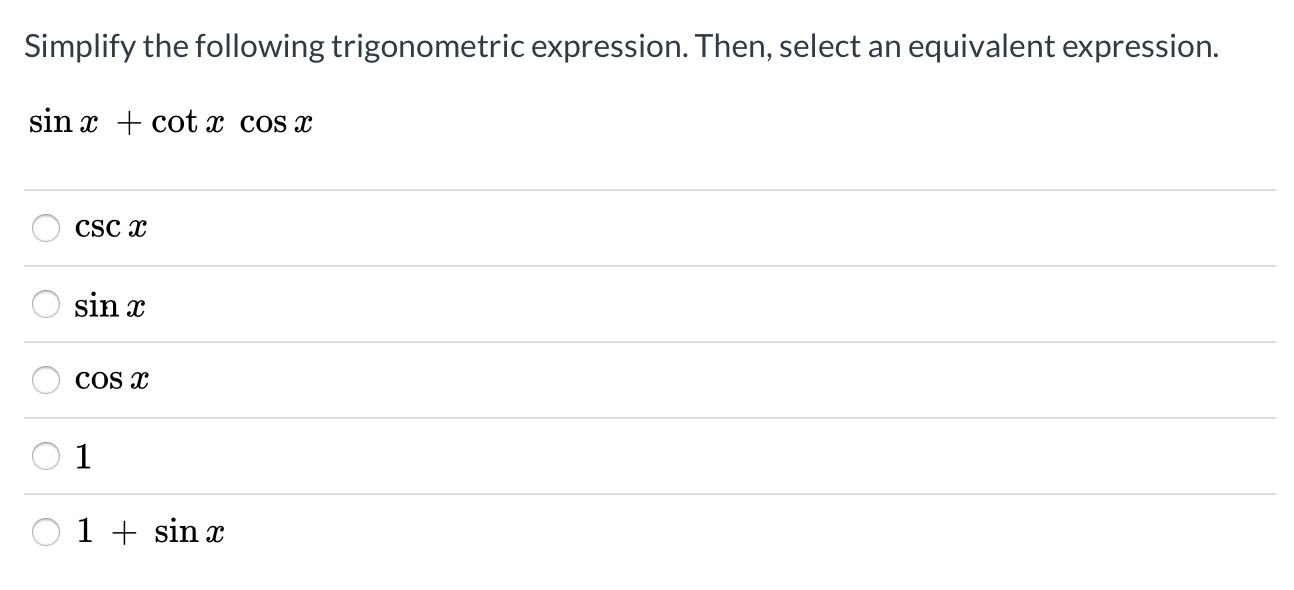Select the 1 + sin x radio button
The image size is (1294, 590).
[45, 531]
